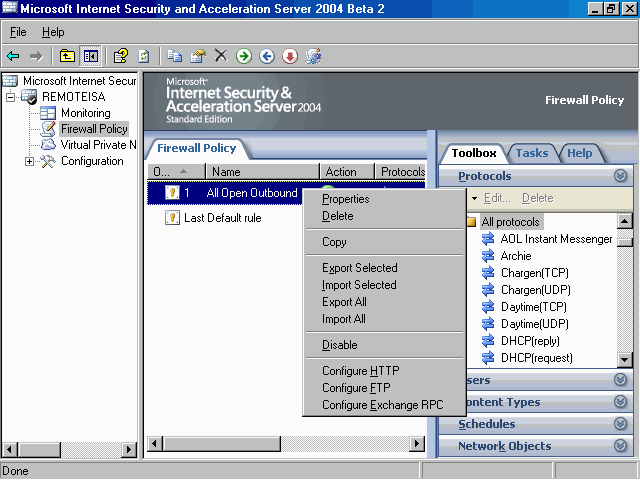The width and height of the screenshot is (640, 480).
Task: Click the Delete X icon in toolbar
Action: coord(221,56)
